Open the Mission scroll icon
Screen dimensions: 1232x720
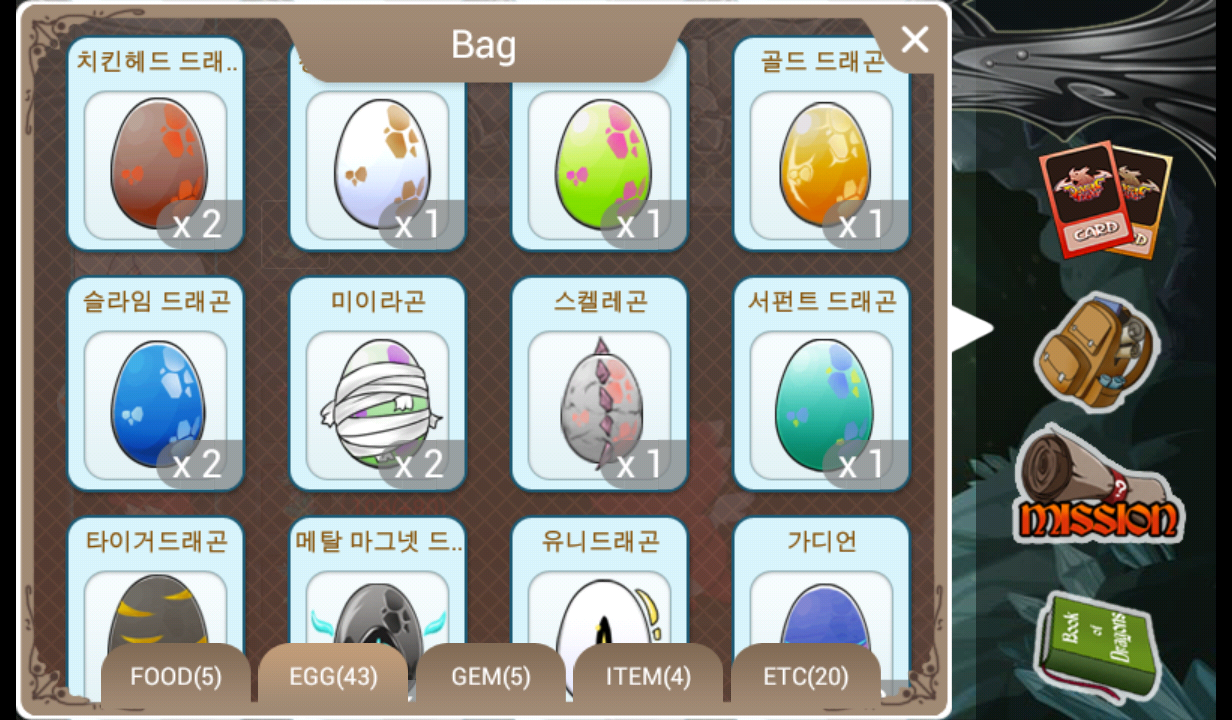1099,485
